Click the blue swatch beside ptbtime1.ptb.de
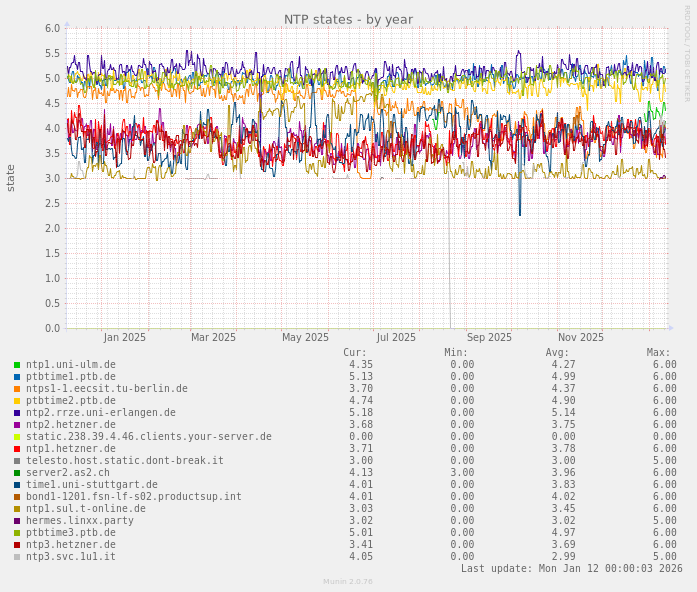 [17, 377]
